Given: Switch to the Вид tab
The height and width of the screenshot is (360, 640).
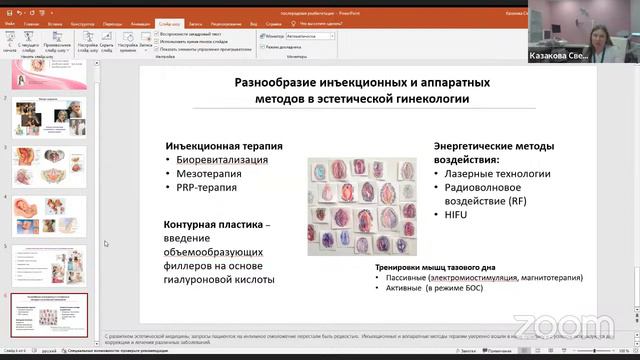Looking at the screenshot, I should click(253, 24).
